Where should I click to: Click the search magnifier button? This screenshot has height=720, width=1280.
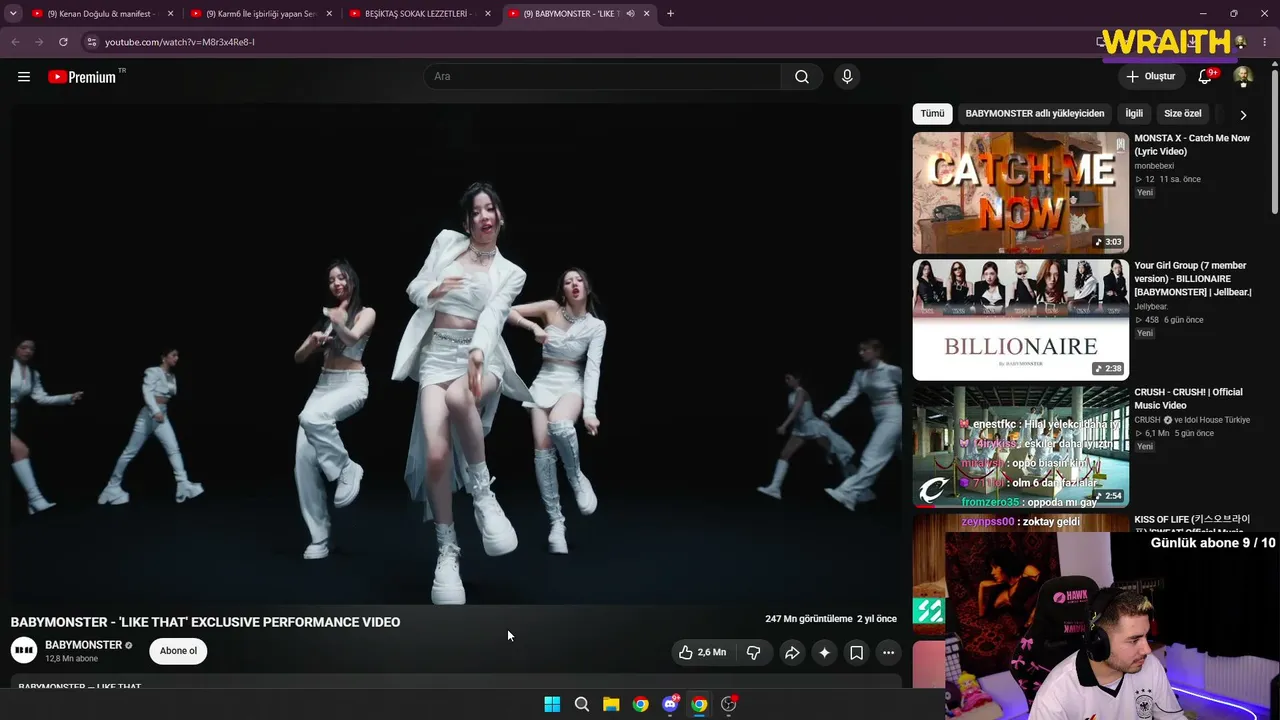click(x=802, y=77)
